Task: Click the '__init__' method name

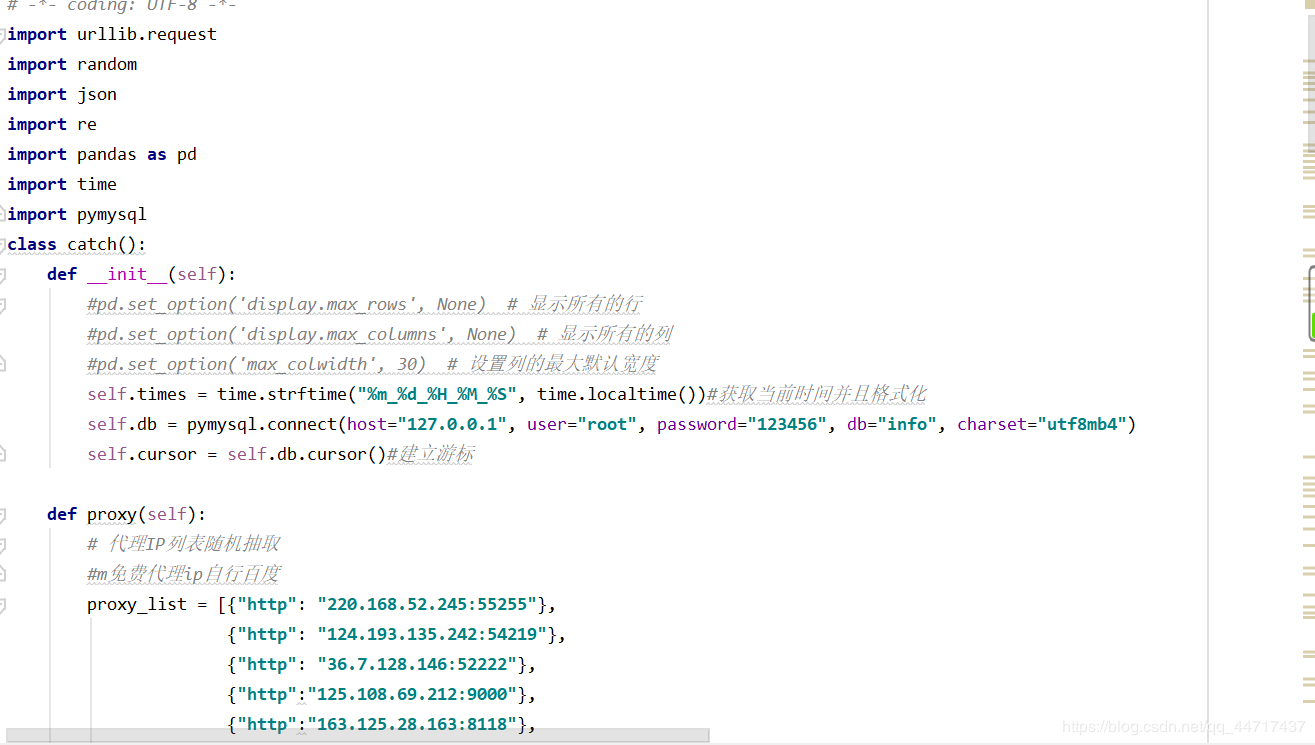Action: pos(127,274)
